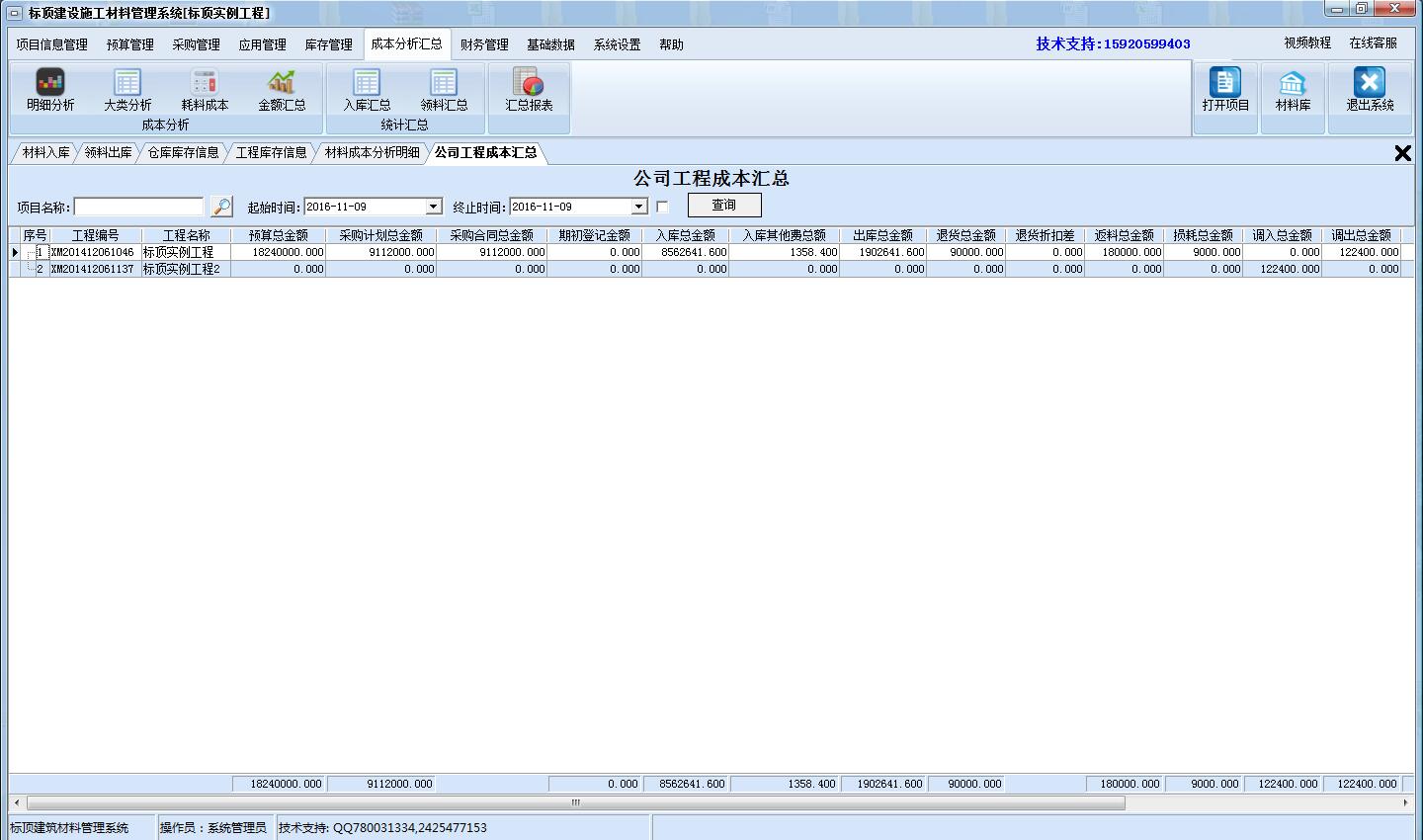Screen dimensions: 1423x840
Task: Click the 查询 query button
Action: click(724, 205)
